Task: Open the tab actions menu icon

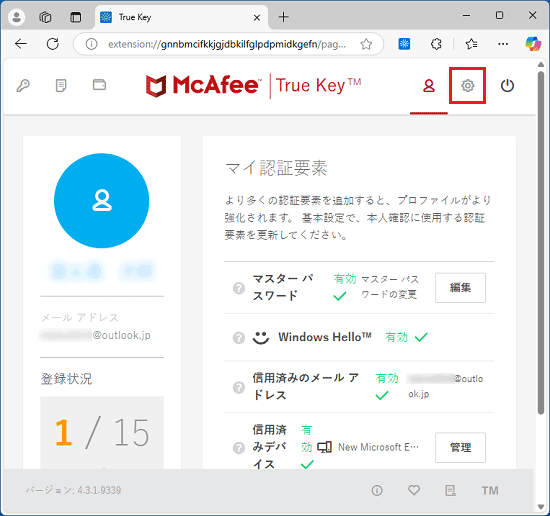Action: [x=75, y=17]
